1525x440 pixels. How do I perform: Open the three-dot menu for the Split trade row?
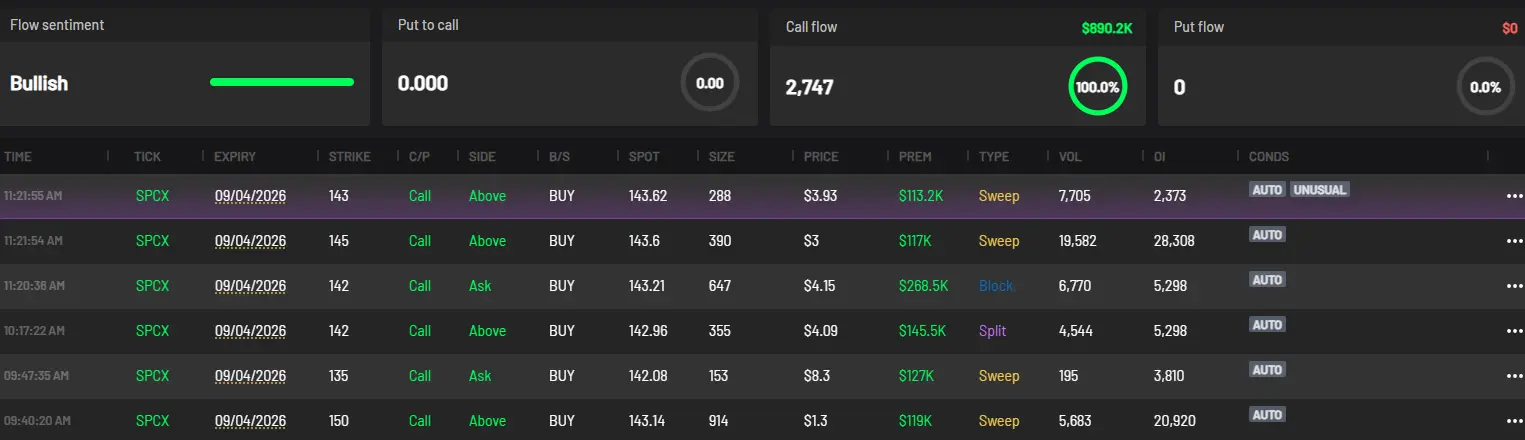(x=1513, y=331)
